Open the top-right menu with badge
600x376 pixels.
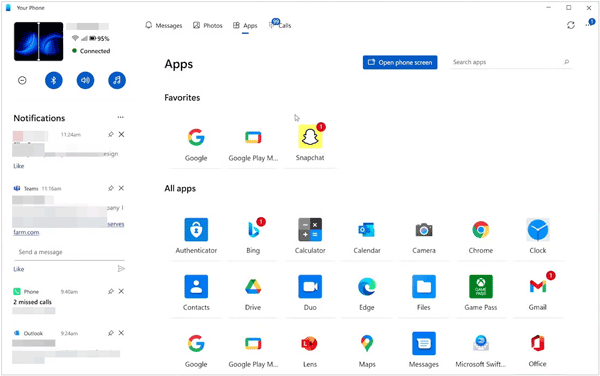(x=589, y=24)
